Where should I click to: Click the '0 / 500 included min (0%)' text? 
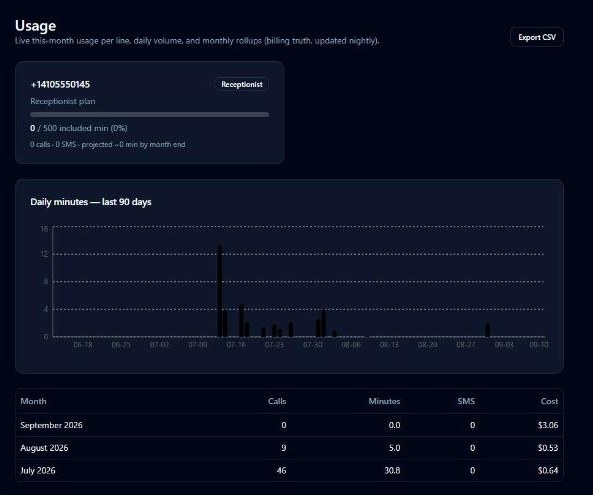79,128
